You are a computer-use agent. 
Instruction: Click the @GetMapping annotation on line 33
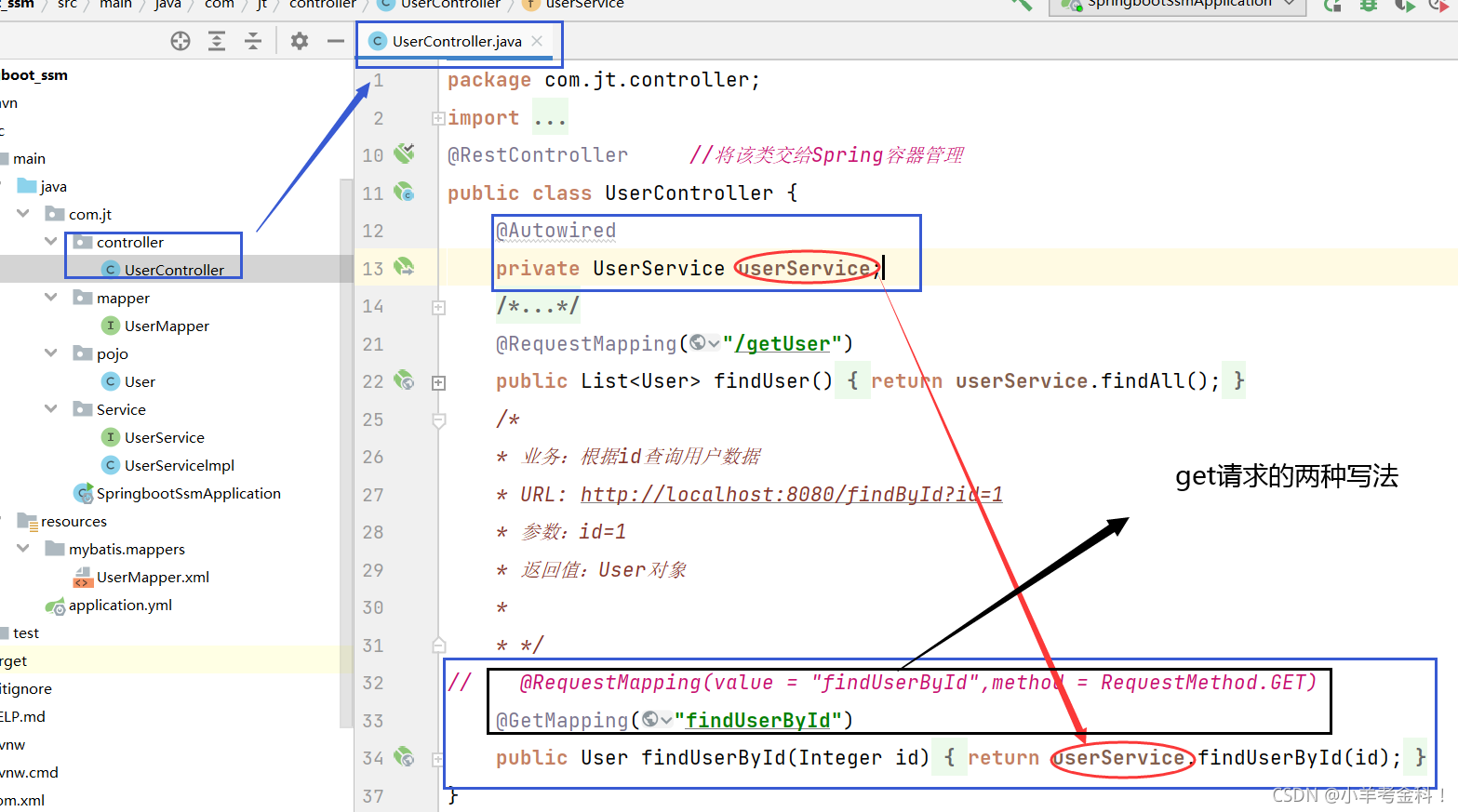click(562, 720)
